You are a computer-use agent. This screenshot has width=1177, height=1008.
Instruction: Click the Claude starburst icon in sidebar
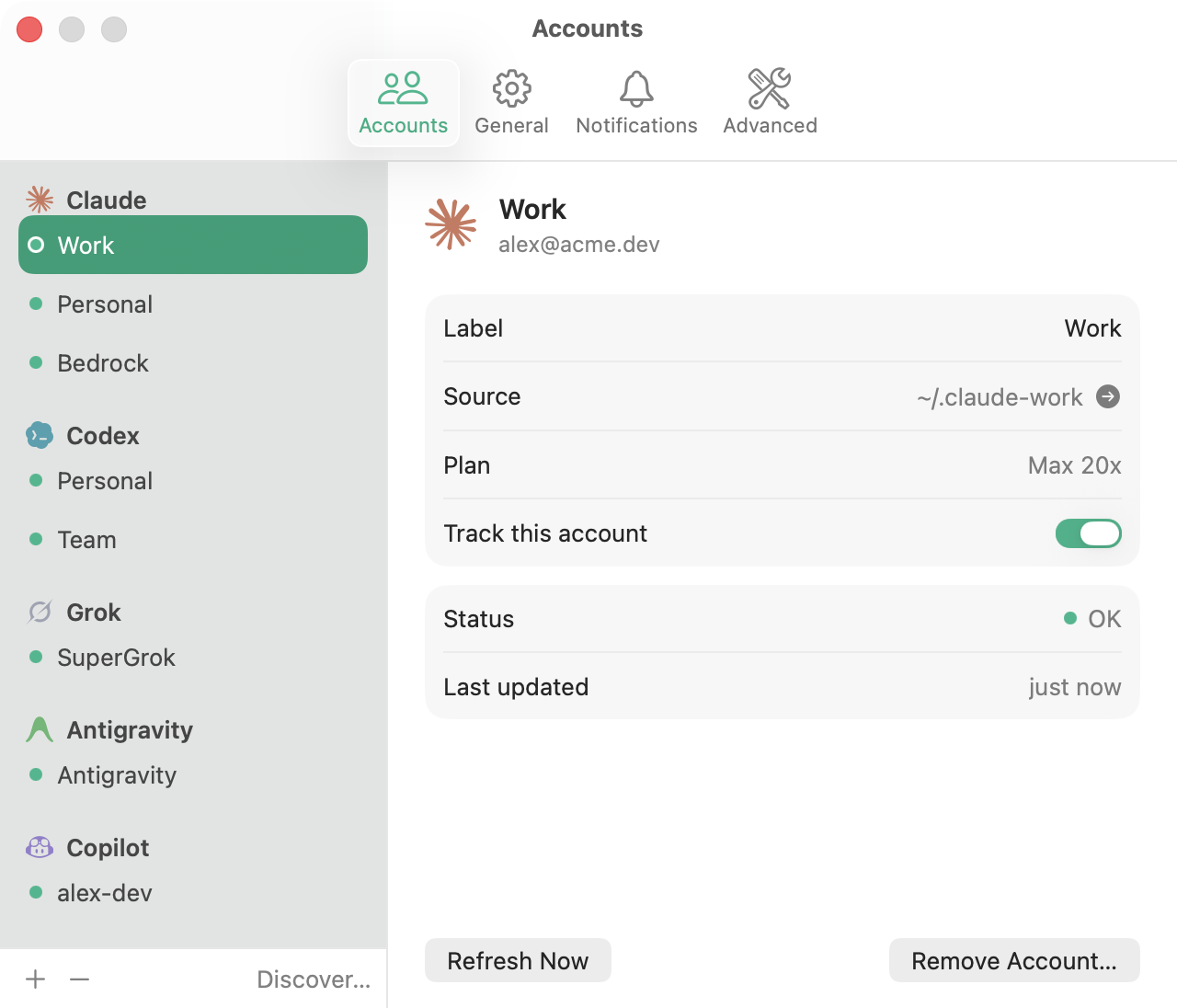coord(40,200)
